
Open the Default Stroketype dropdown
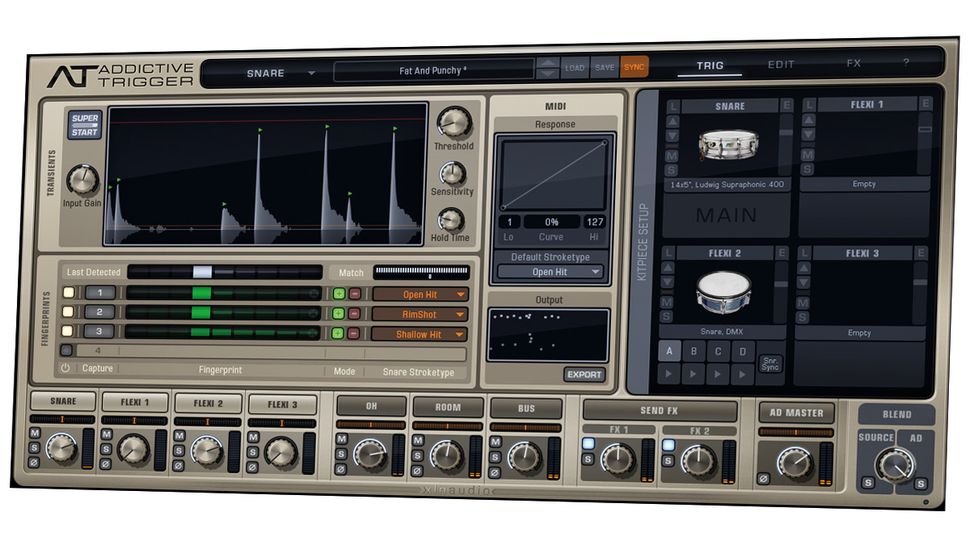550,271
